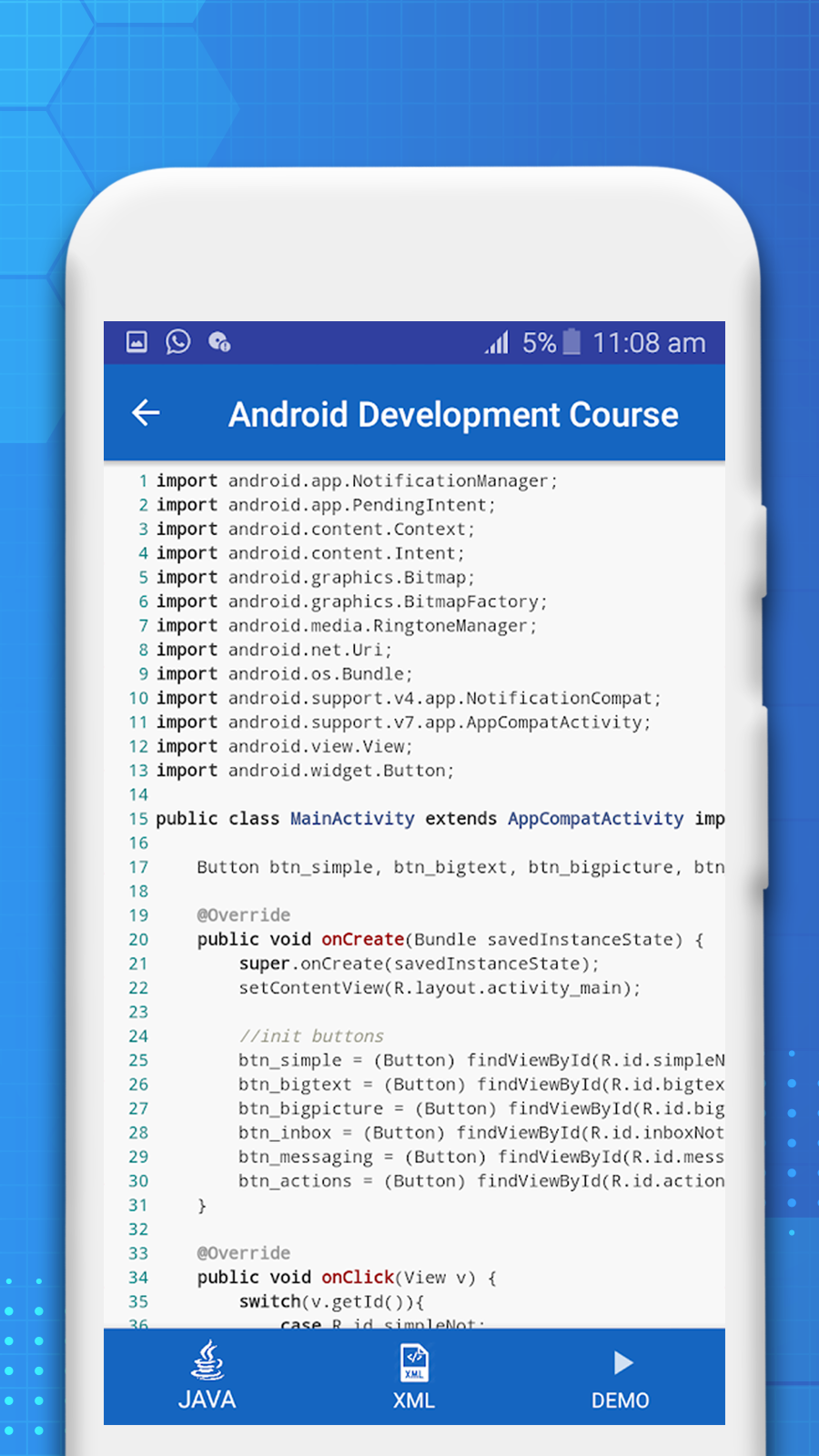Tap the WhatsApp notification icon
The image size is (819, 1456).
(178, 342)
